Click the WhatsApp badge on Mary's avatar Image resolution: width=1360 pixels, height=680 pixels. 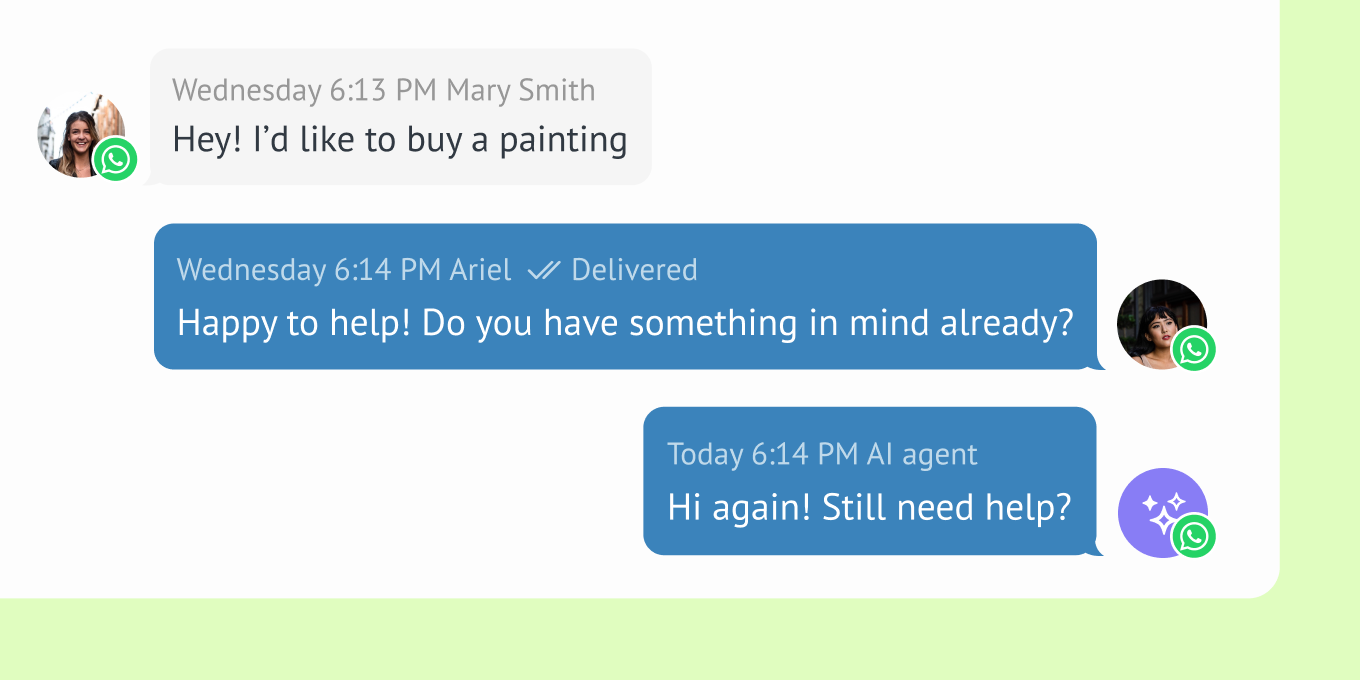(115, 160)
